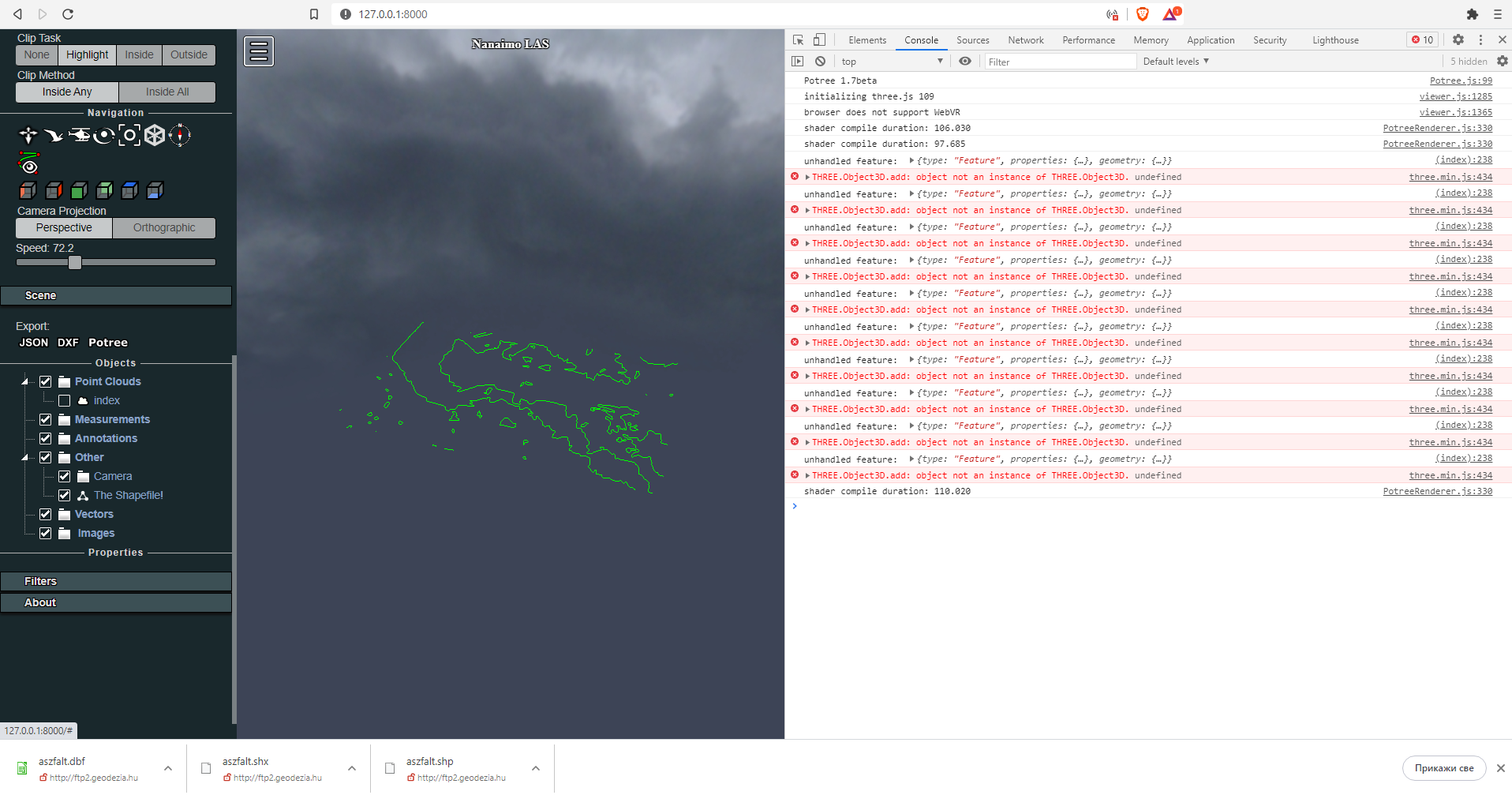Viewport: 1512px width, 795px height.
Task: Open the JavaScript context dropdown showing top
Action: click(892, 61)
